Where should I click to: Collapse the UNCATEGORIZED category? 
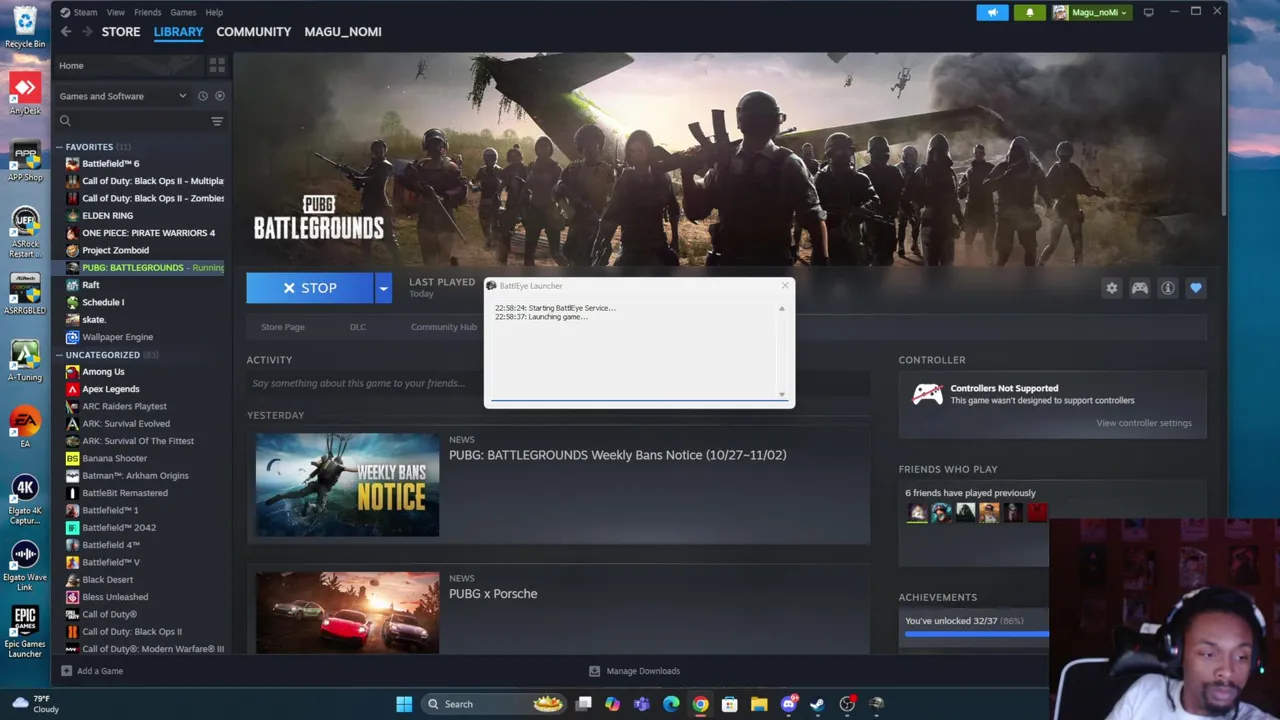coord(59,355)
